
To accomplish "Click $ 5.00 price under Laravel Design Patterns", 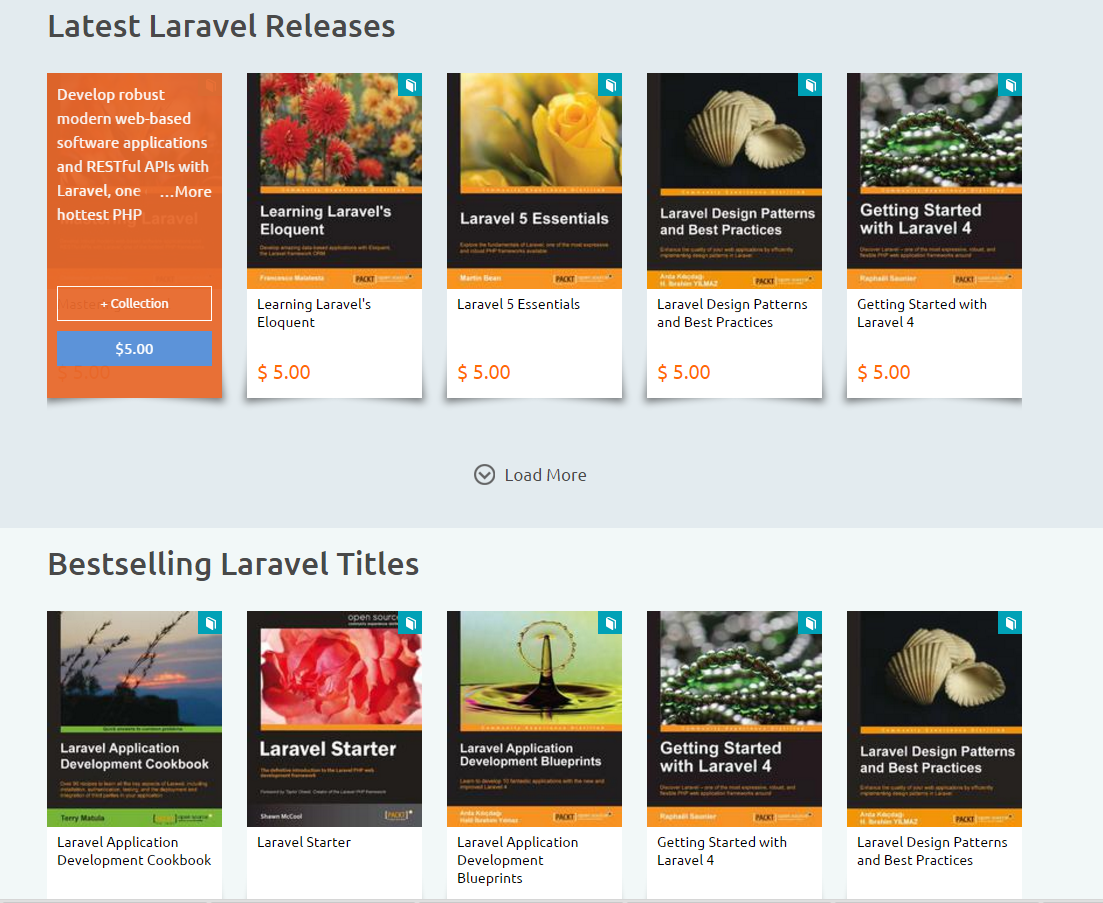I will pyautogui.click(x=684, y=372).
